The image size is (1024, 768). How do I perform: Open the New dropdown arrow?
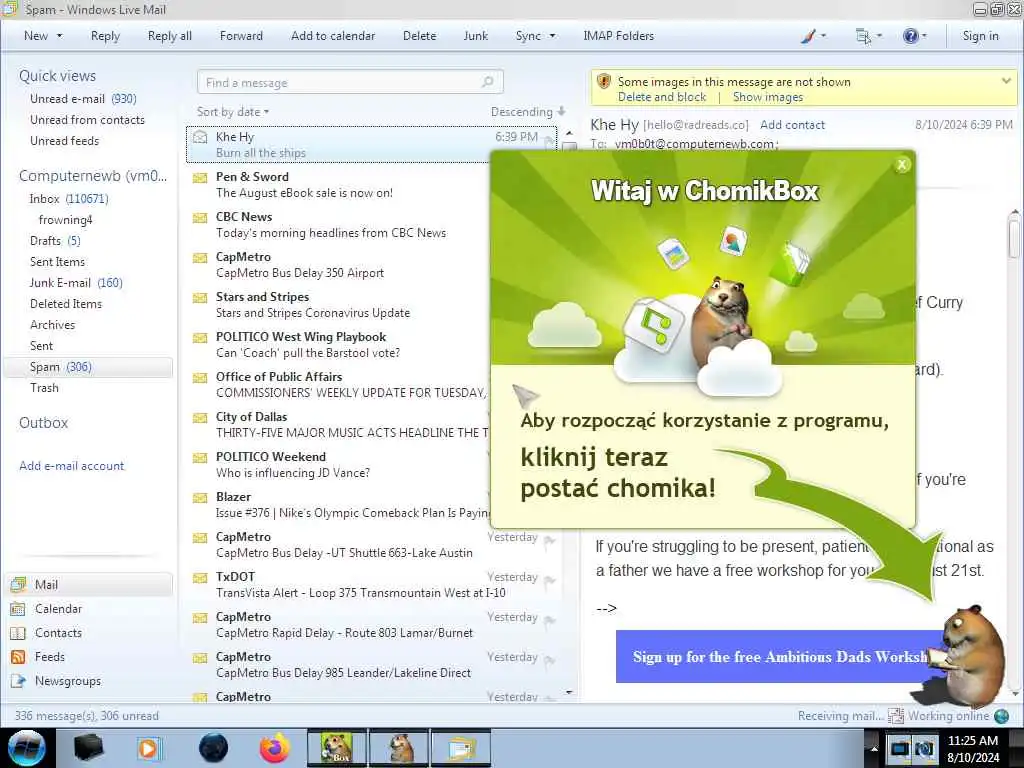tap(59, 36)
